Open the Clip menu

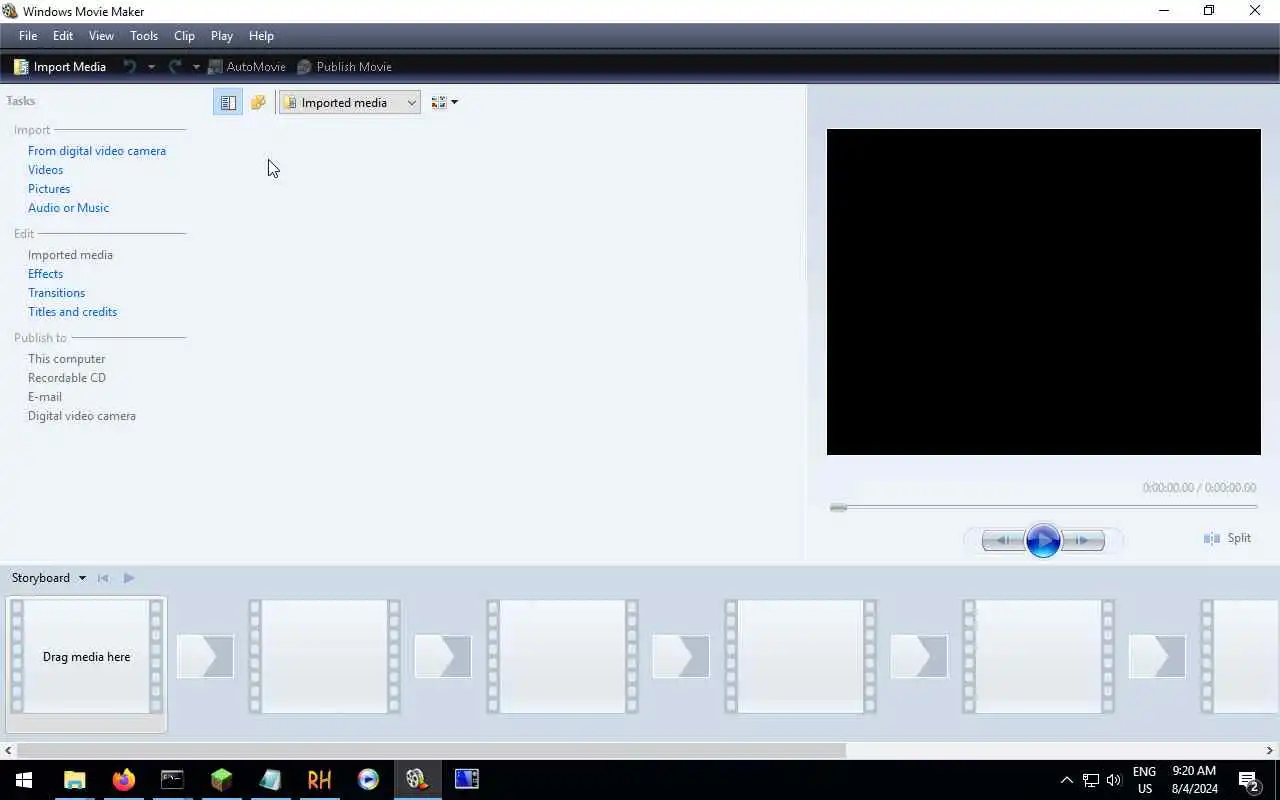(184, 36)
